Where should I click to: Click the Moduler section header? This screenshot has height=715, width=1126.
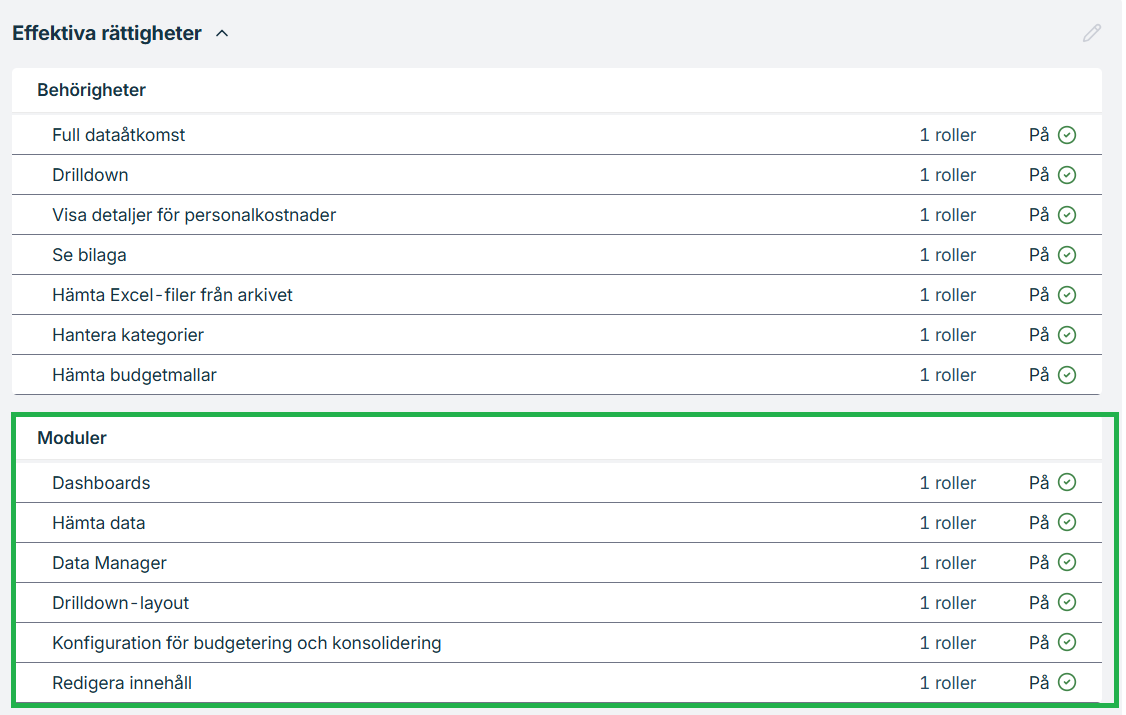[72, 438]
